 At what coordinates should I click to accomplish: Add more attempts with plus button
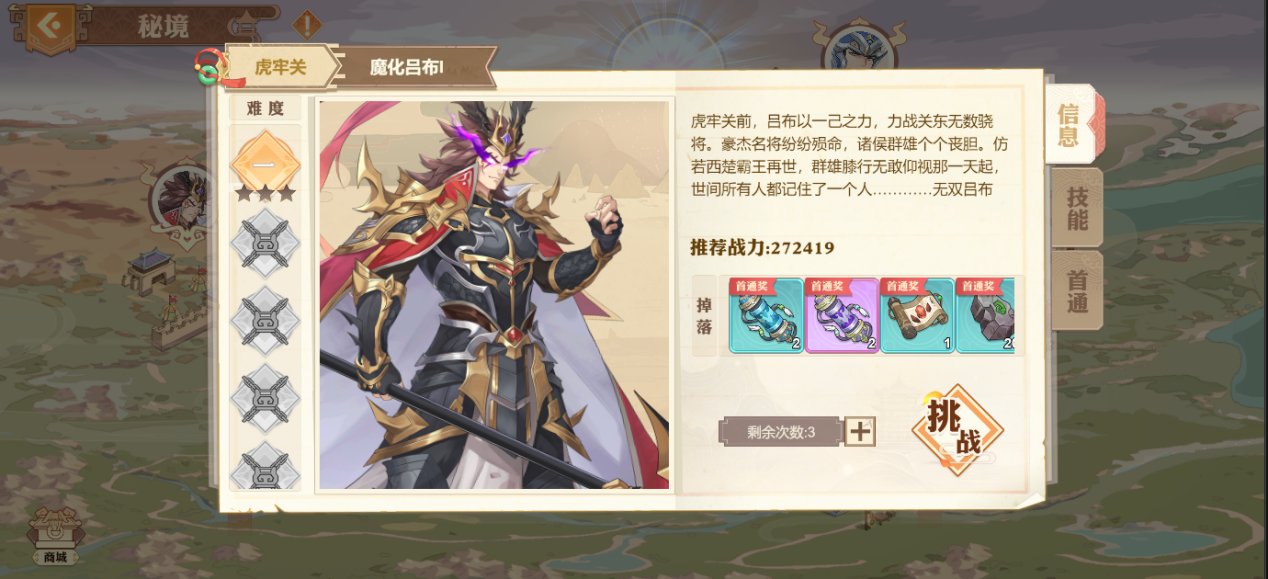coord(860,432)
